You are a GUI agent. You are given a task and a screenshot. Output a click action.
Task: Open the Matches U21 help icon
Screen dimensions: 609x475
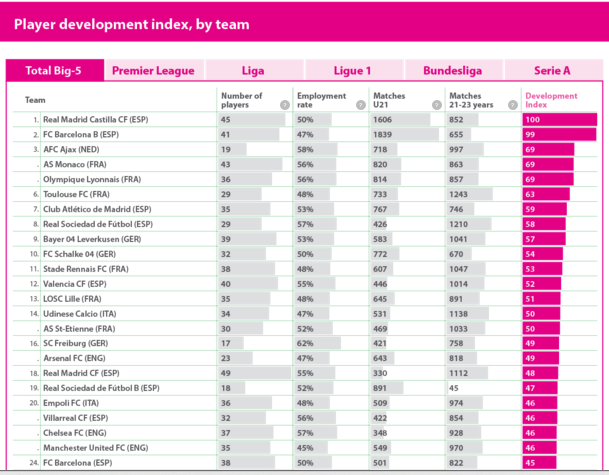437,105
